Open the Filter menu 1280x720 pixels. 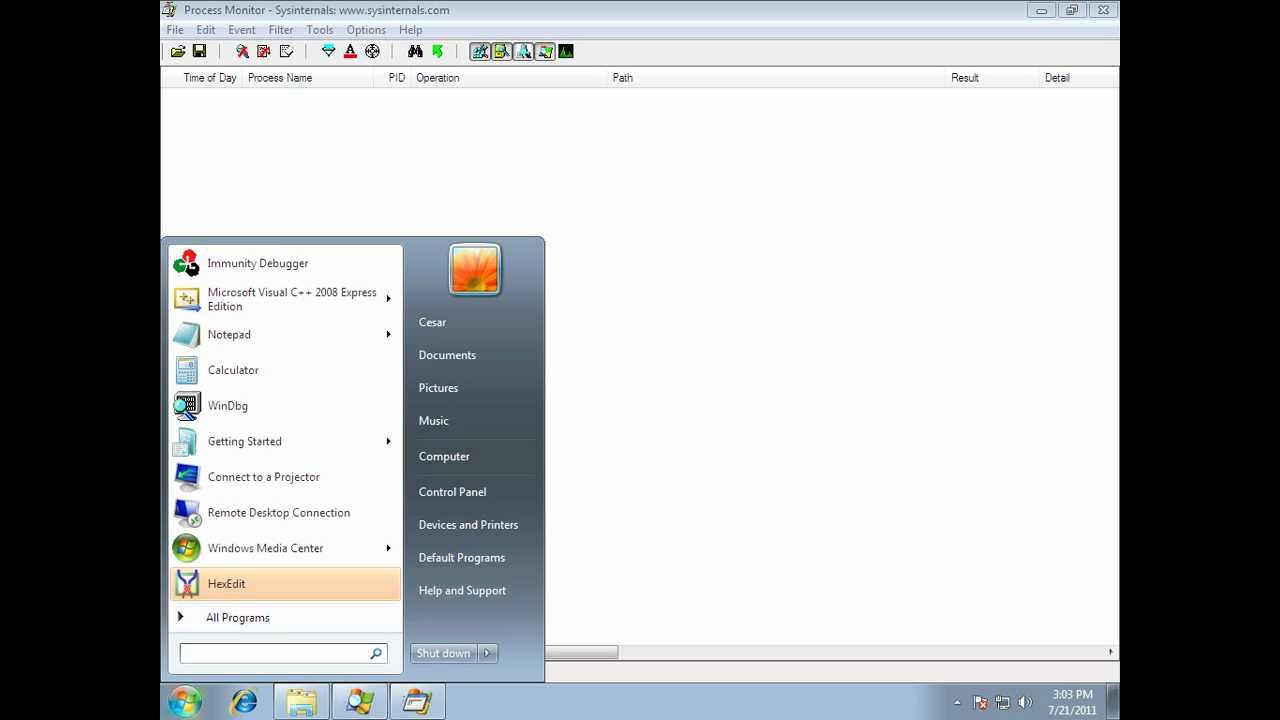(x=281, y=30)
